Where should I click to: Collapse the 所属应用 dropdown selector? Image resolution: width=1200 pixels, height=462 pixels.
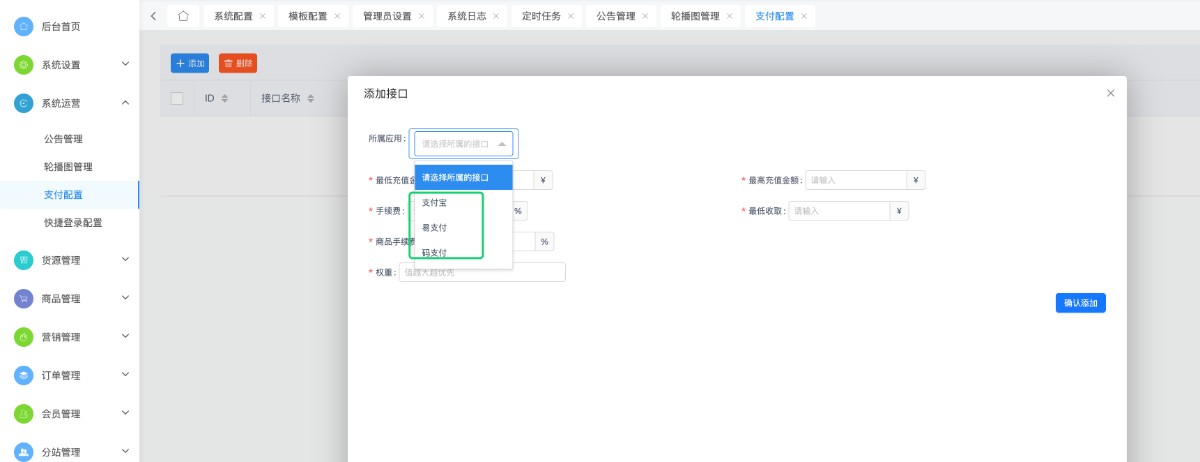[x=464, y=144]
